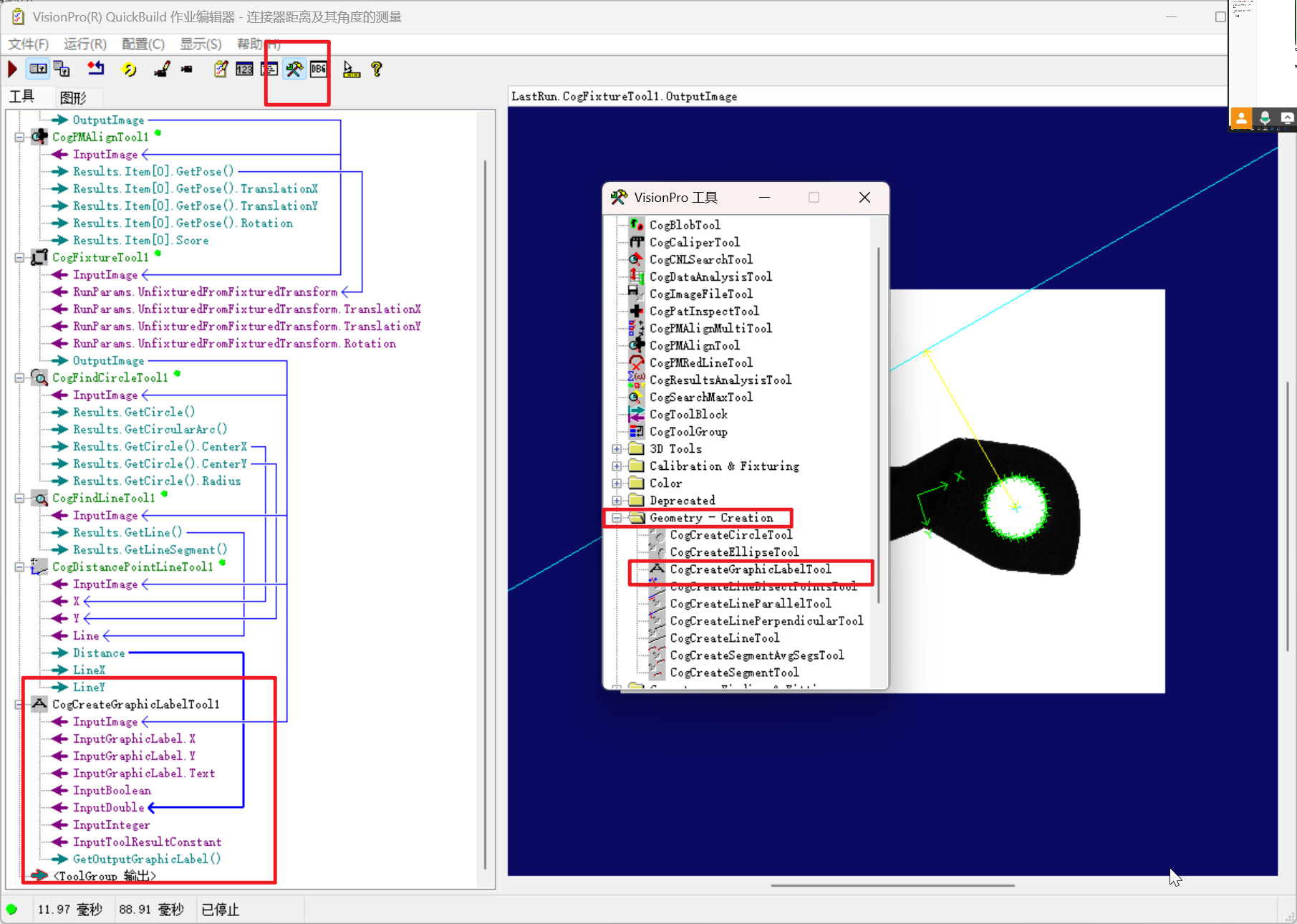Click the 123 numeric display toolbar icon
This screenshot has width=1297, height=924.
[x=245, y=69]
